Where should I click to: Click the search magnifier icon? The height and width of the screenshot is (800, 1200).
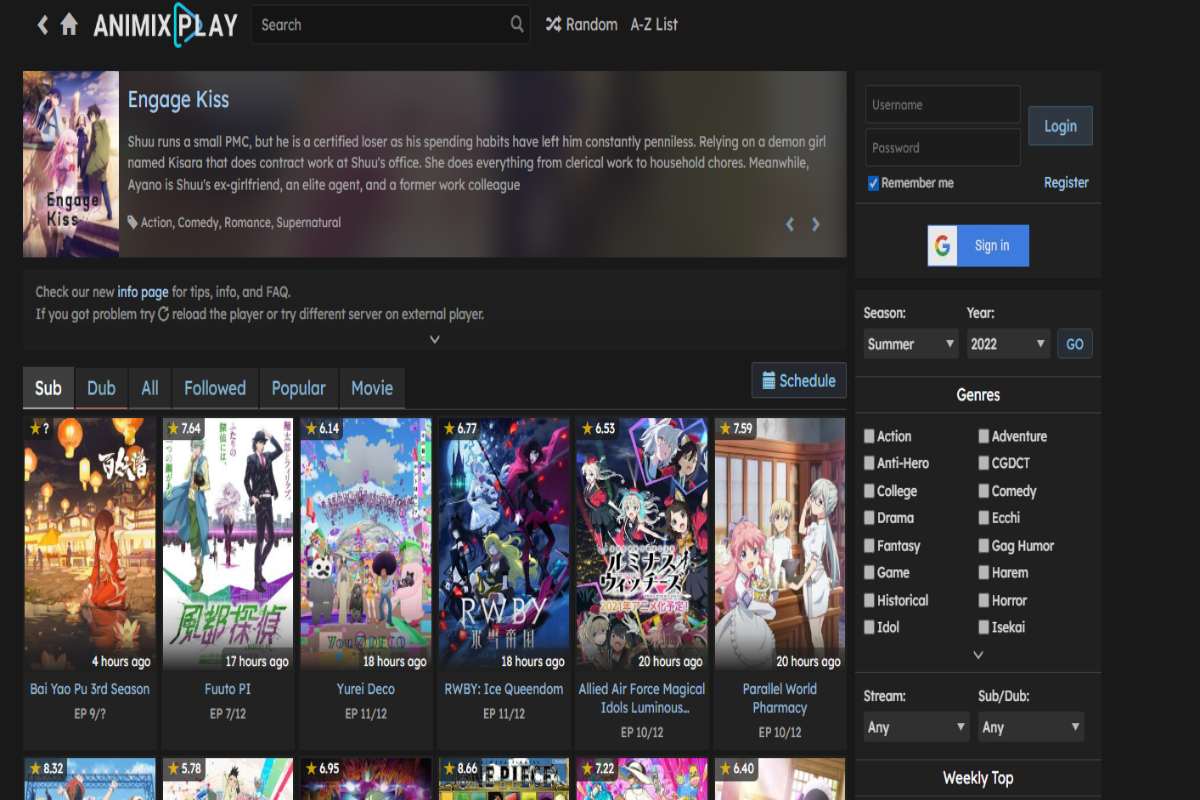(x=517, y=24)
